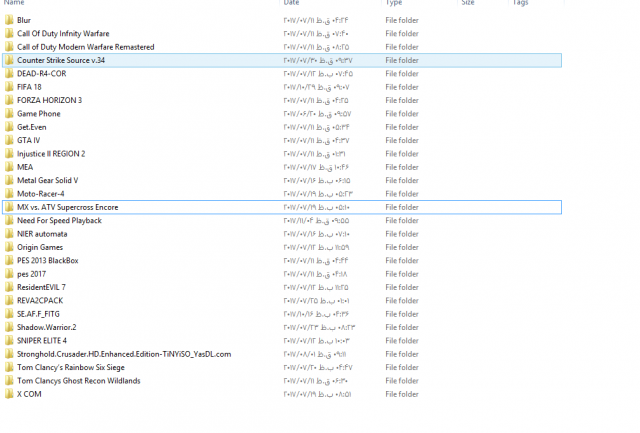Select the pes 2017 folder icon
This screenshot has height=433, width=640.
(9, 274)
